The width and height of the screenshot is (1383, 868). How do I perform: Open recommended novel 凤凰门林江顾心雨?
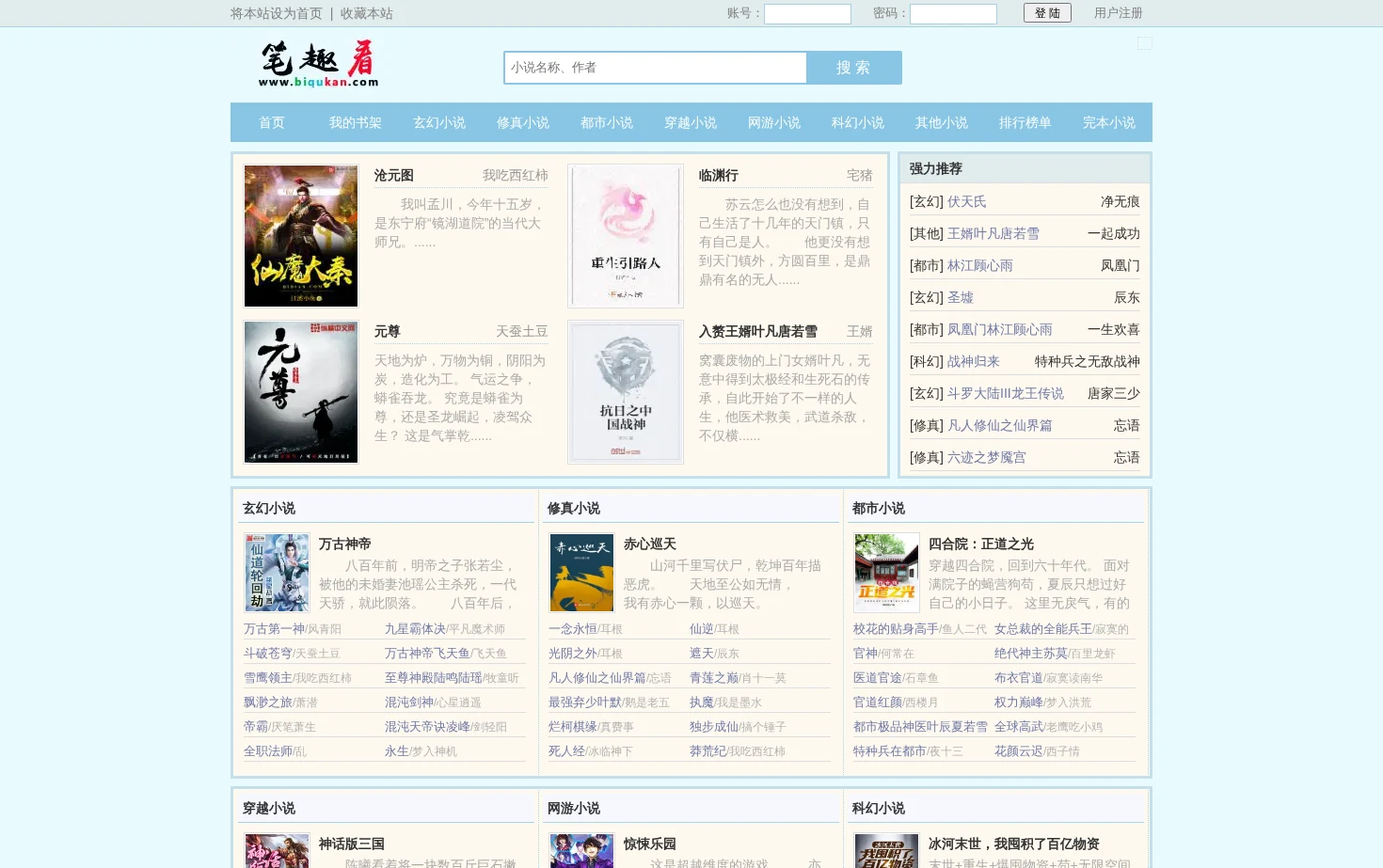click(x=1000, y=329)
